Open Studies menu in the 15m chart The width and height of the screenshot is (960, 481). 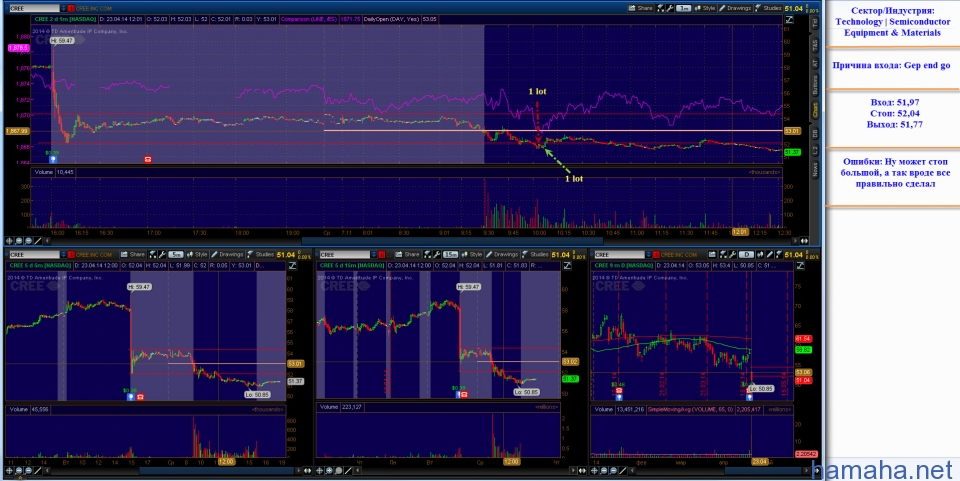pos(535,255)
